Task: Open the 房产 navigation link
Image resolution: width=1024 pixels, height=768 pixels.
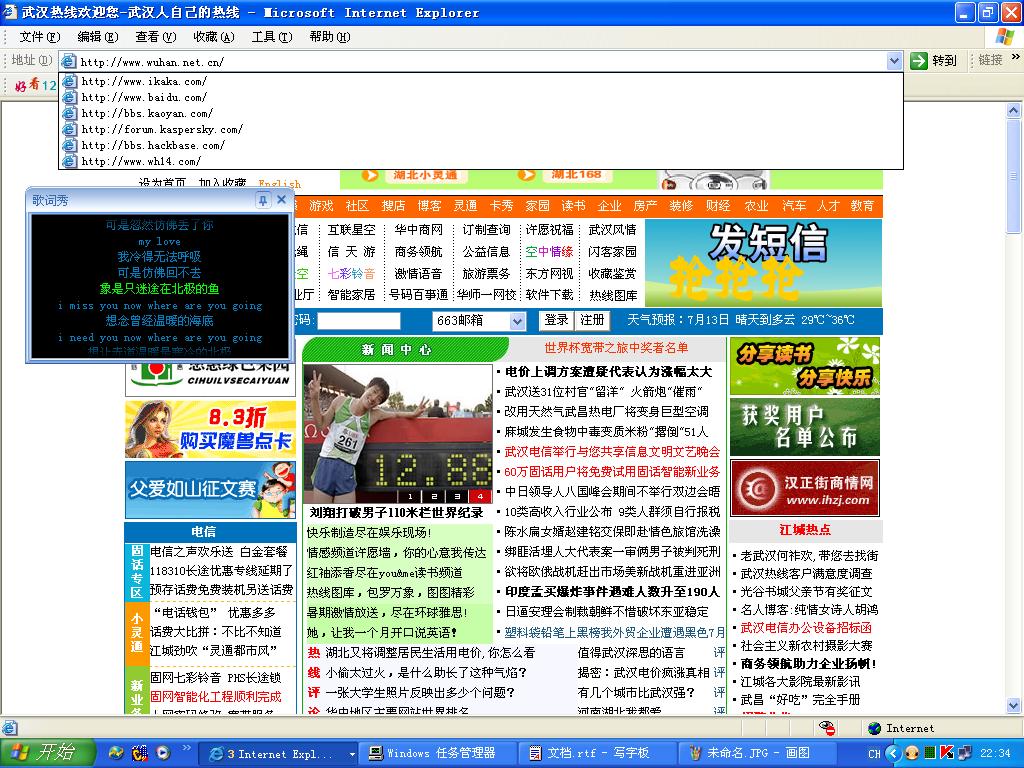Action: (x=645, y=206)
